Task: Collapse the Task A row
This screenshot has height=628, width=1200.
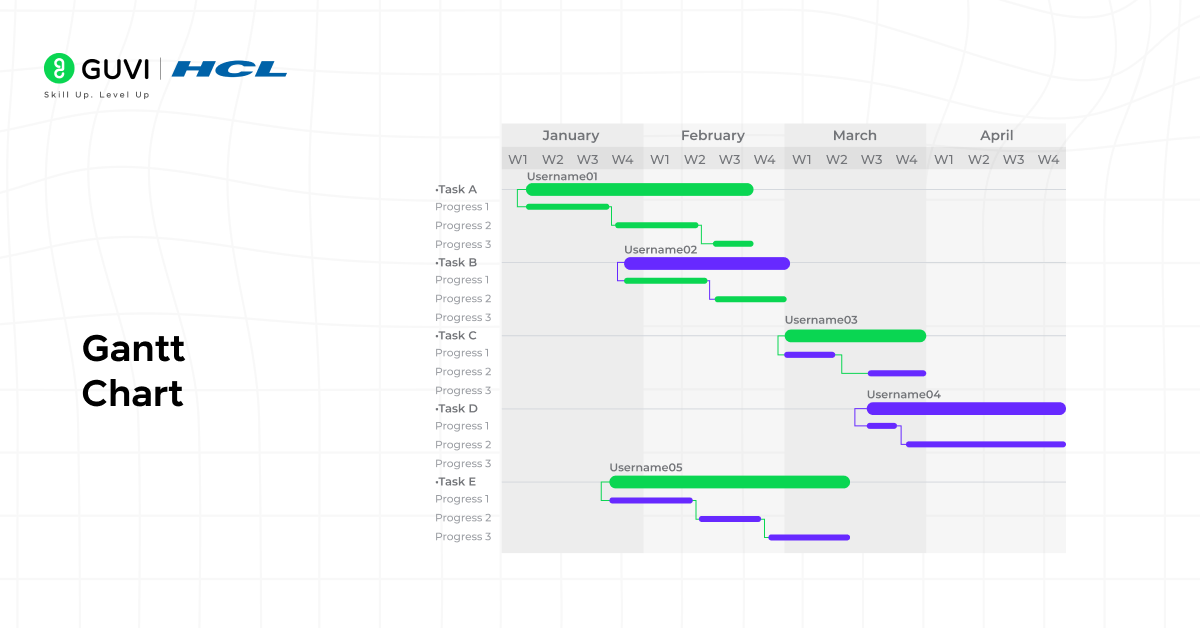Action: click(458, 188)
